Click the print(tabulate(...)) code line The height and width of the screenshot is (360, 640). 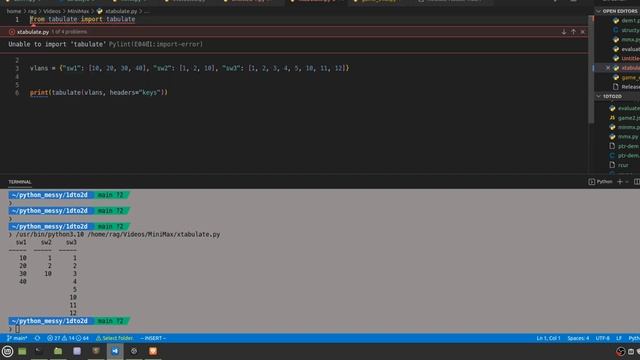point(98,93)
